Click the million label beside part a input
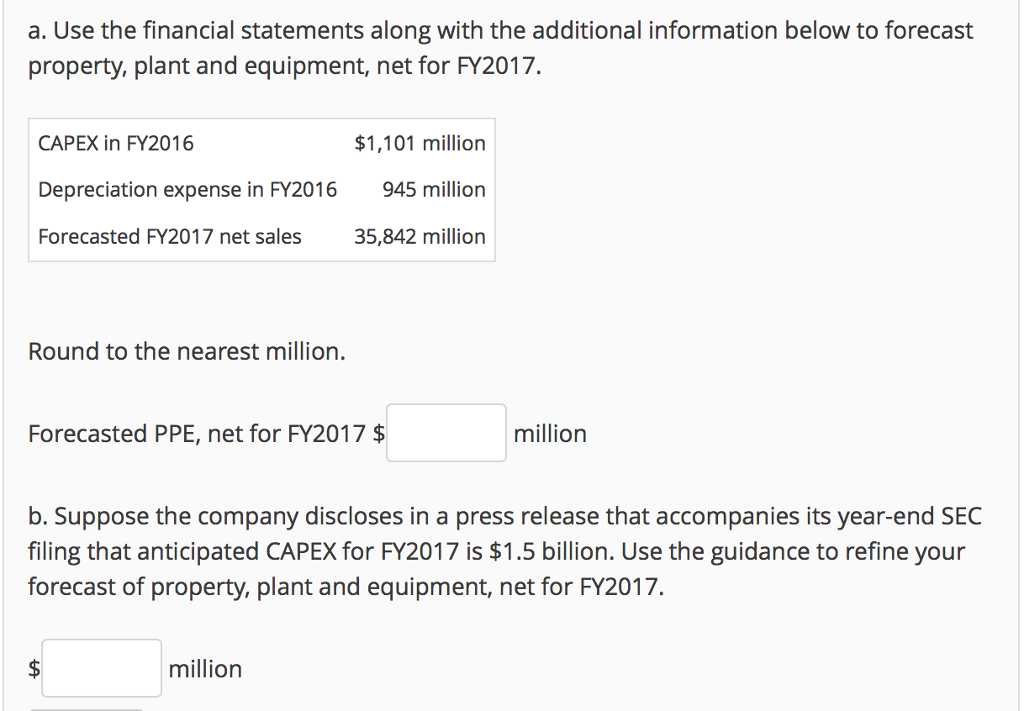The image size is (1024, 711). point(550,432)
